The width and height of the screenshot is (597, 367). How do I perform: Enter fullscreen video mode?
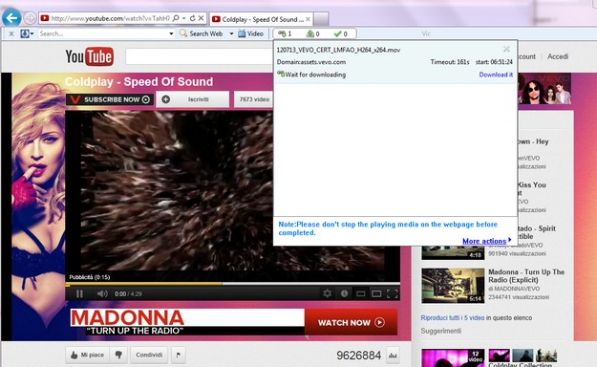(393, 293)
